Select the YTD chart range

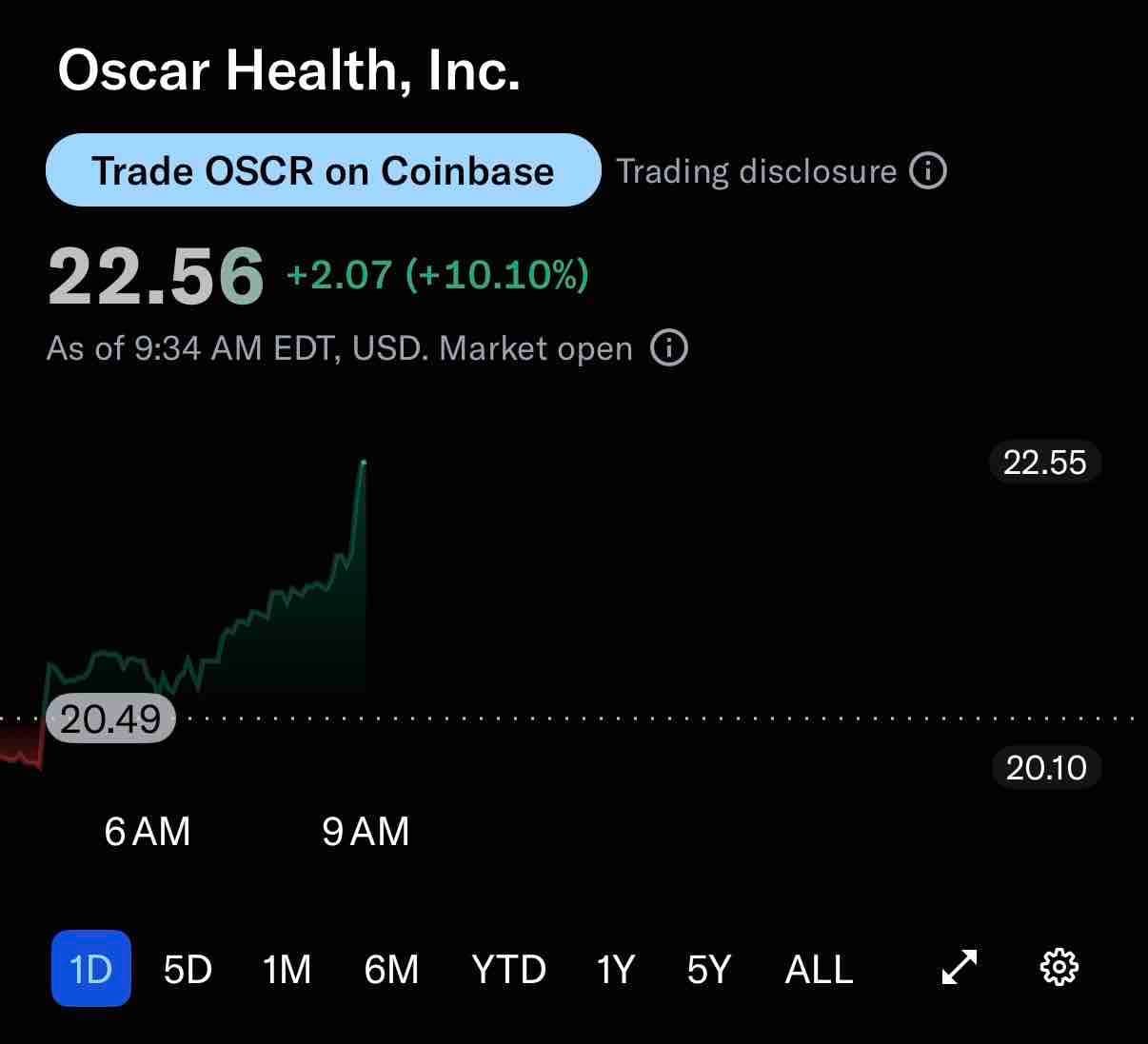pyautogui.click(x=508, y=969)
